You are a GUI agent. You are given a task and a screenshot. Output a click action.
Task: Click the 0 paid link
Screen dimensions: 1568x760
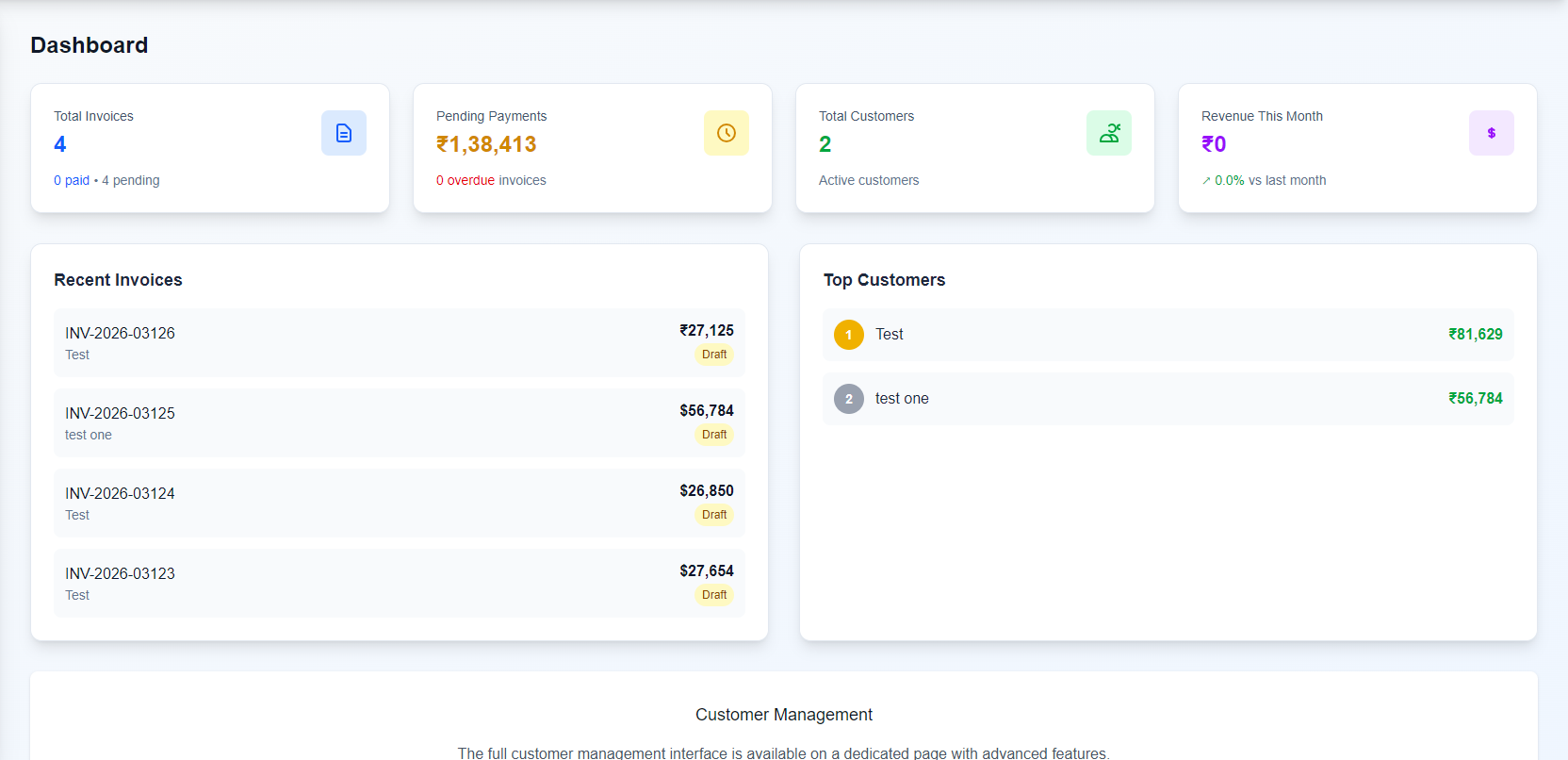coord(72,180)
